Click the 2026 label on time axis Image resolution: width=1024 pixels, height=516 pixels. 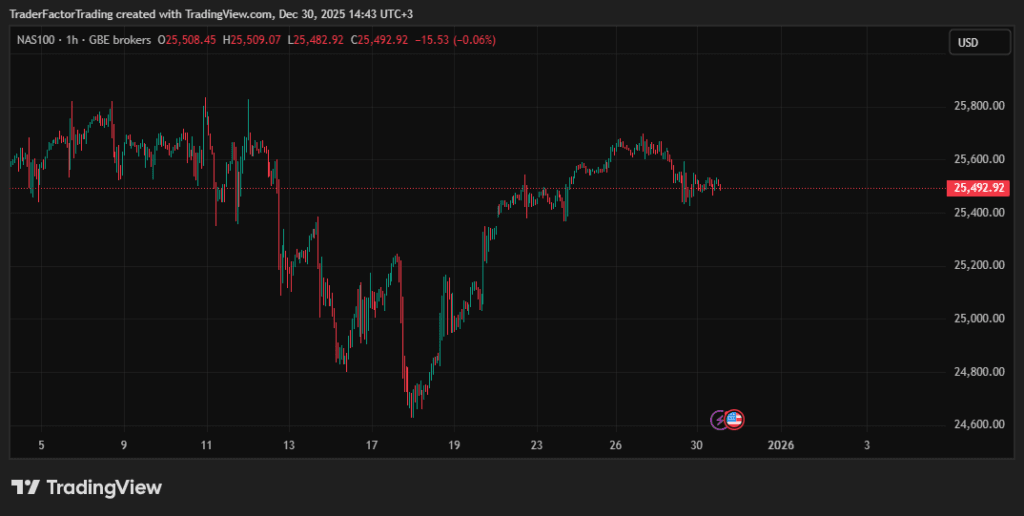coord(781,445)
